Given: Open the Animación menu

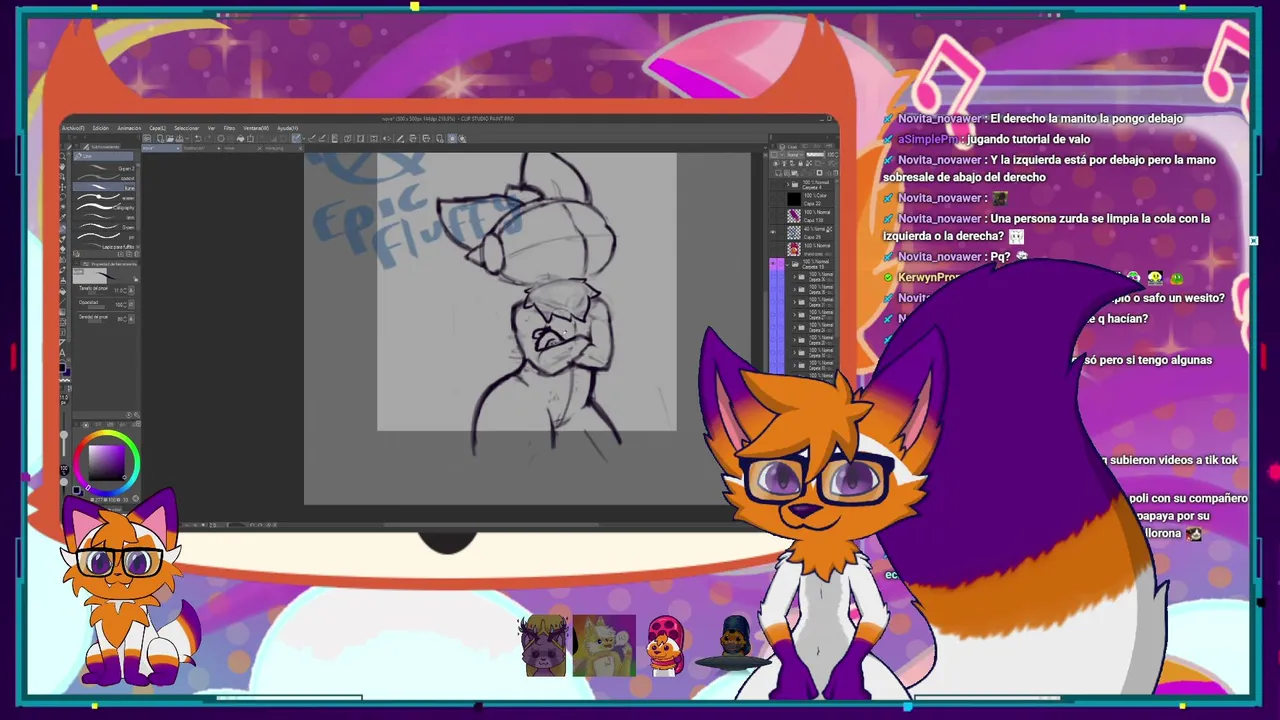Looking at the screenshot, I should tap(129, 128).
